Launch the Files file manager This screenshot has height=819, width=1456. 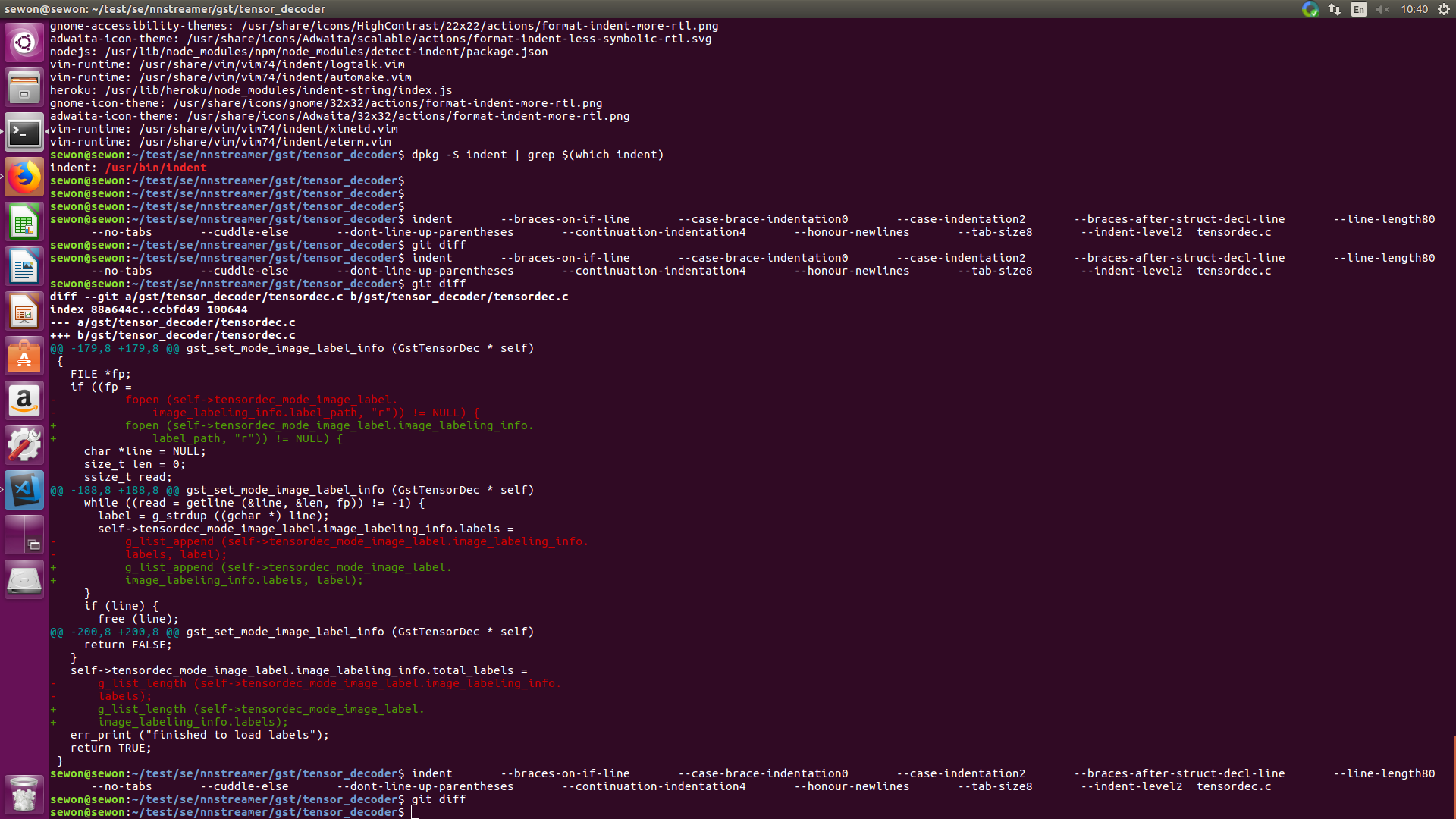pos(24,88)
